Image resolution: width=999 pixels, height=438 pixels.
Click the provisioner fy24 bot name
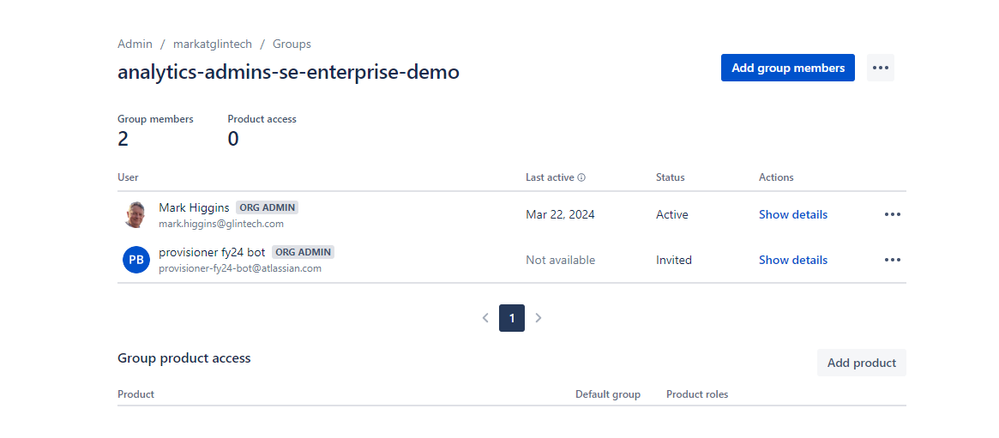[212, 252]
